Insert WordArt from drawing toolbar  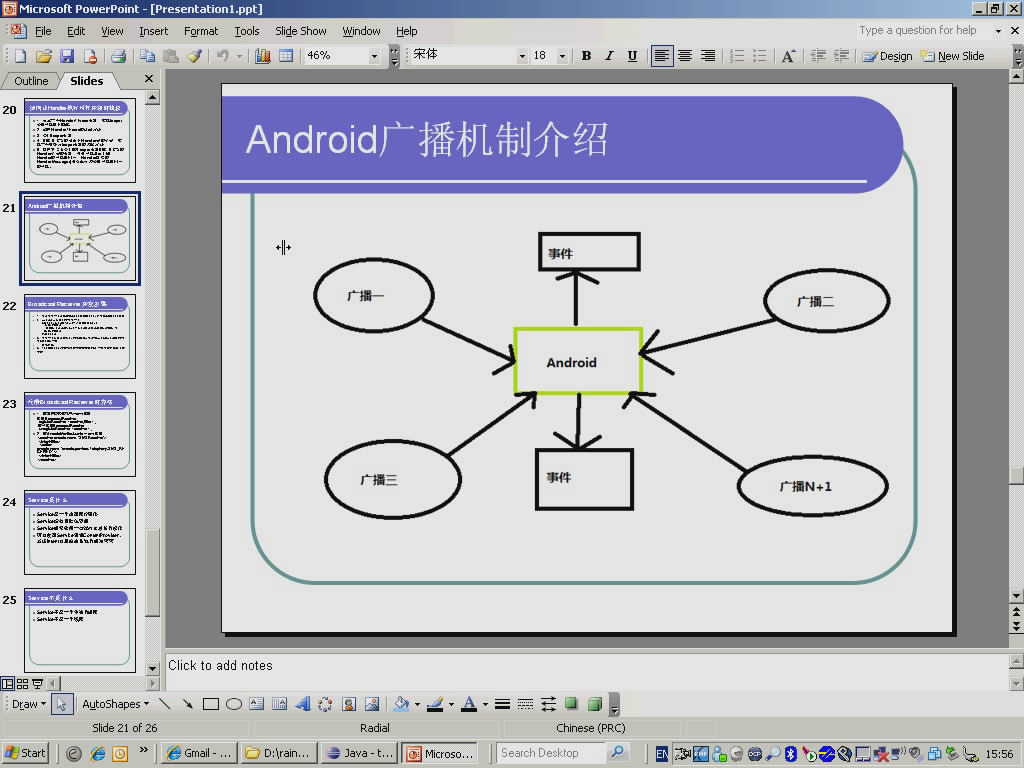click(303, 704)
